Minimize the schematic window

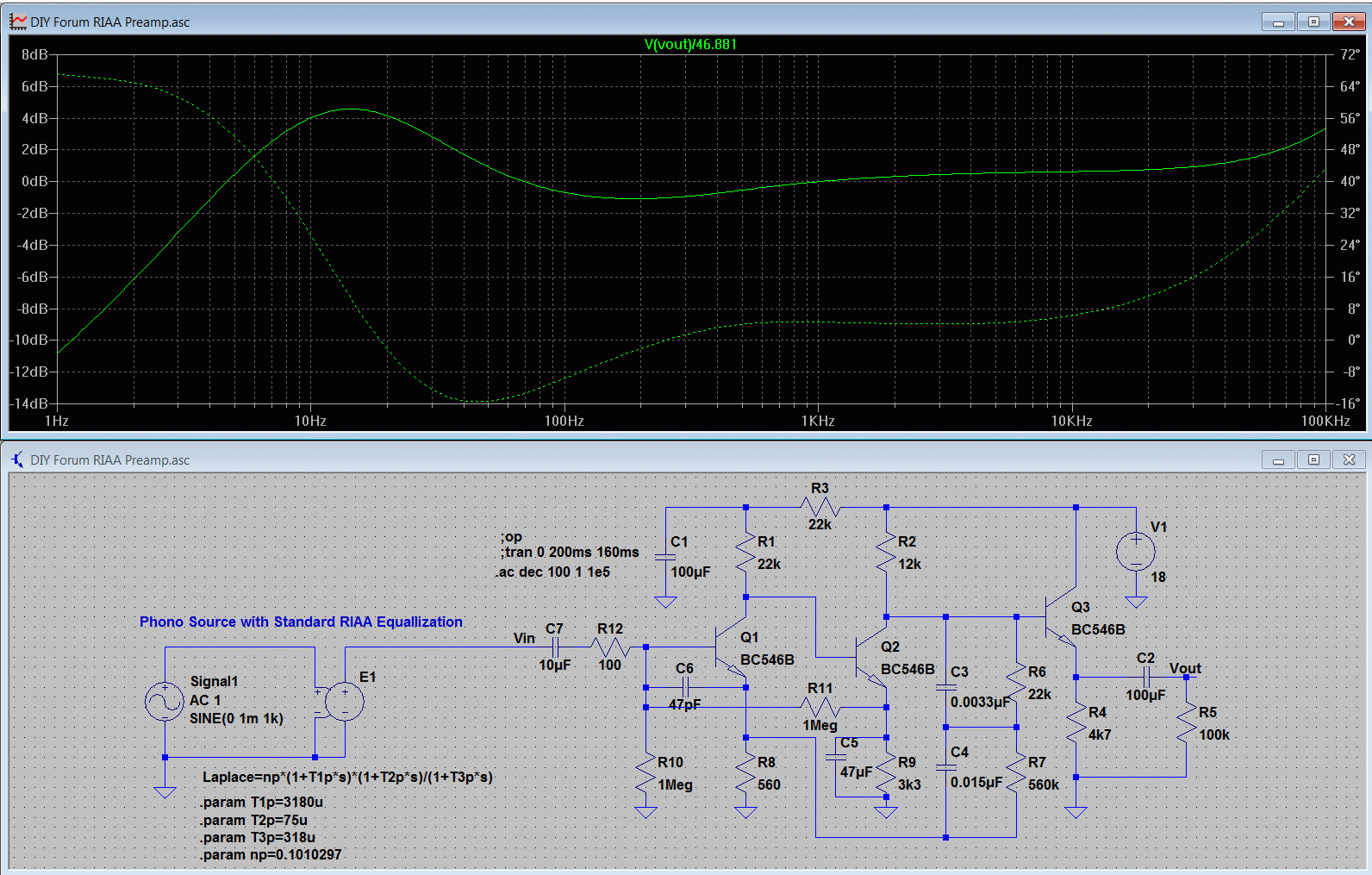1278,459
